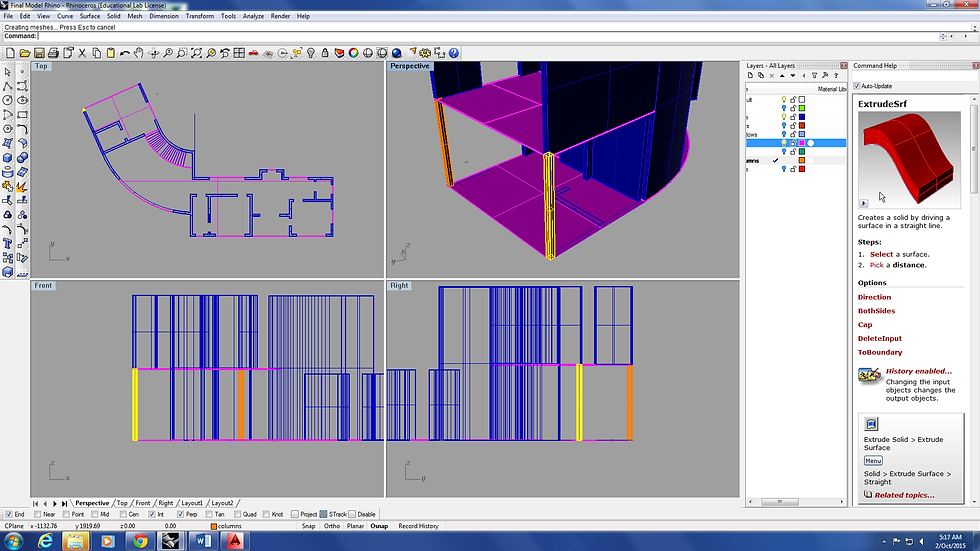This screenshot has width=980, height=551.
Task: Select the Explode tool
Action: pos(22,186)
